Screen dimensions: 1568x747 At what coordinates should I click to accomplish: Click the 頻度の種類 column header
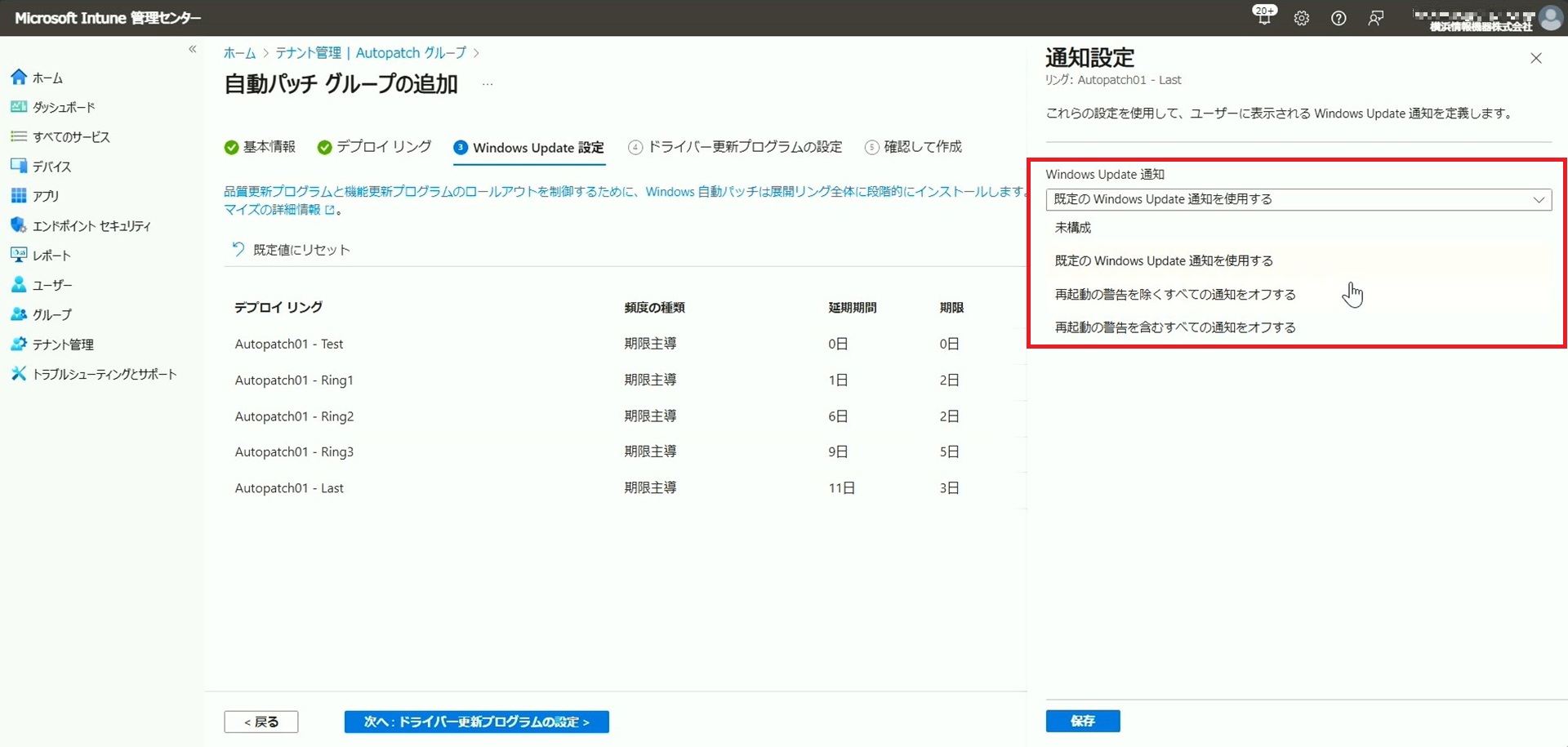654,308
